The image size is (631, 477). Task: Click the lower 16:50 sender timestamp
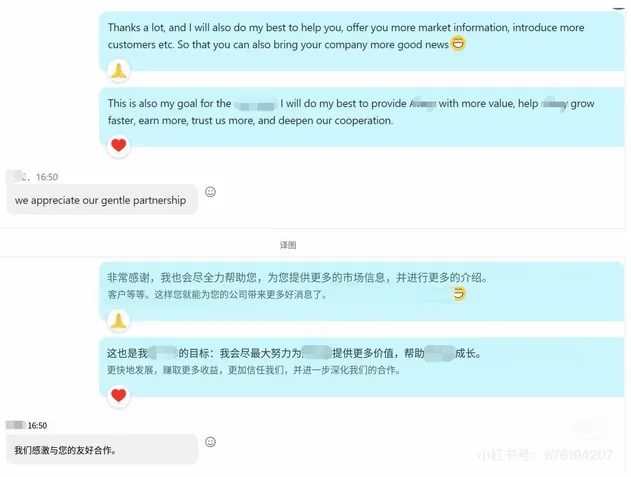click(37, 425)
